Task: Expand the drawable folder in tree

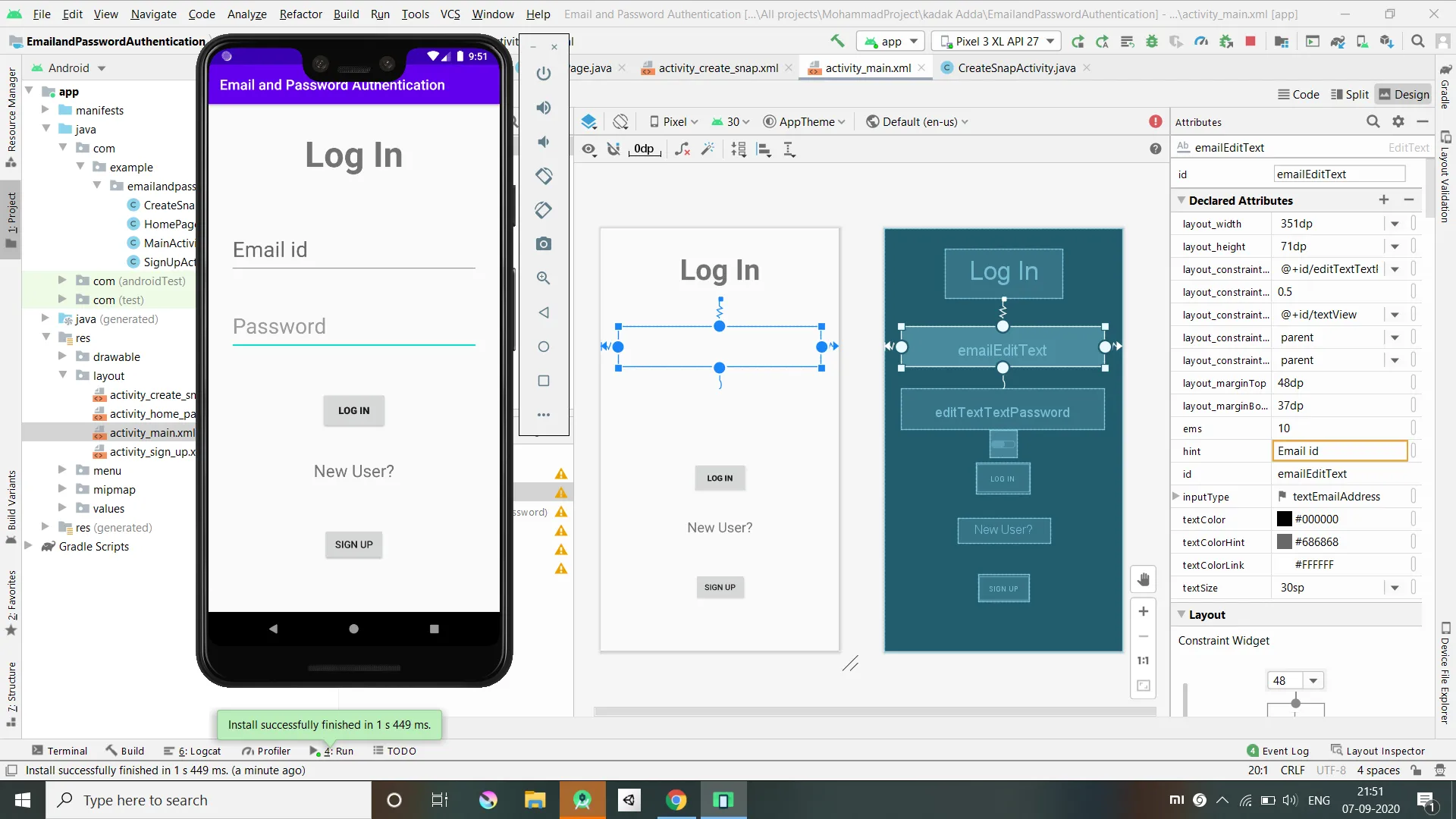Action: (x=63, y=356)
